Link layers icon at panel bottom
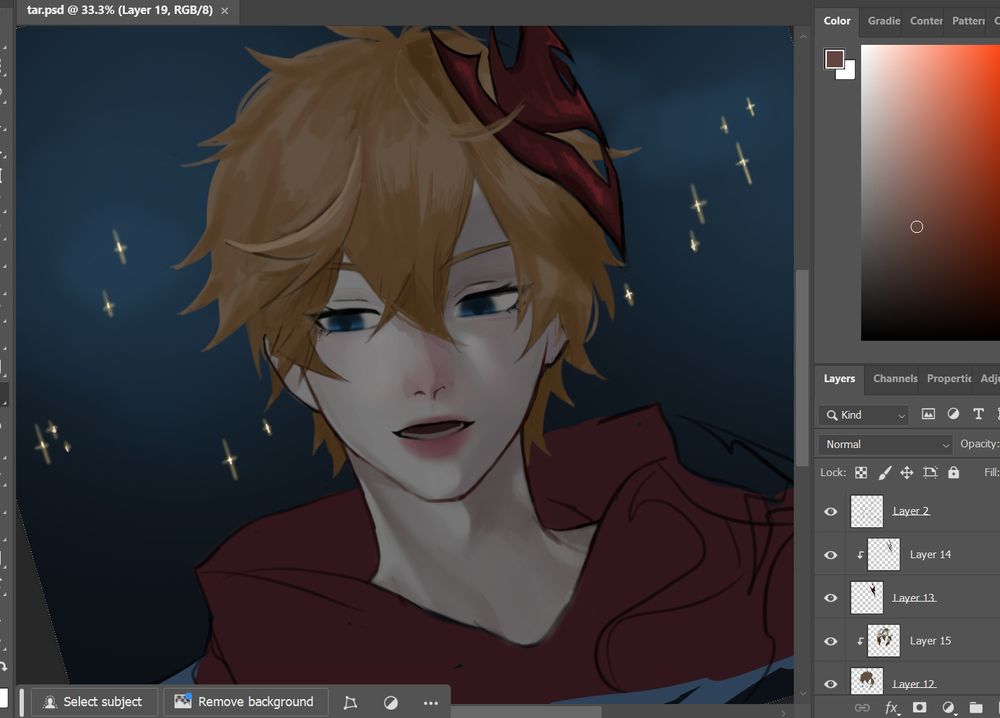Viewport: 1000px width, 718px height. tap(862, 707)
